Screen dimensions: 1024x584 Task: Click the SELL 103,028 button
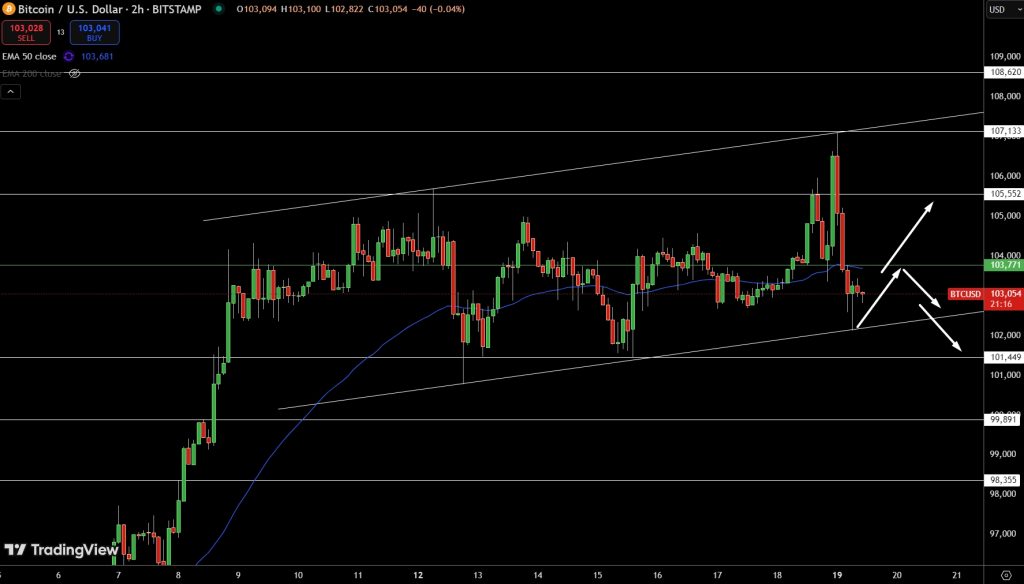coord(26,33)
